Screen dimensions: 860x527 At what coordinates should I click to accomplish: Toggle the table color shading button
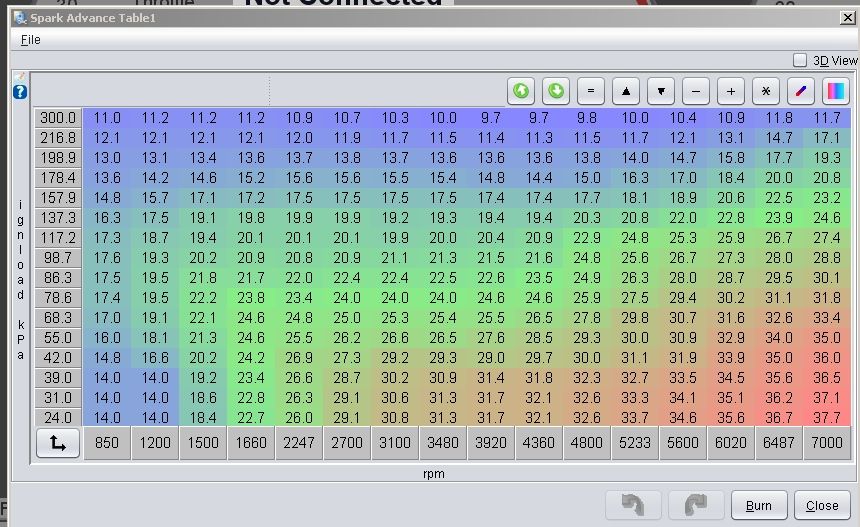pyautogui.click(x=836, y=91)
